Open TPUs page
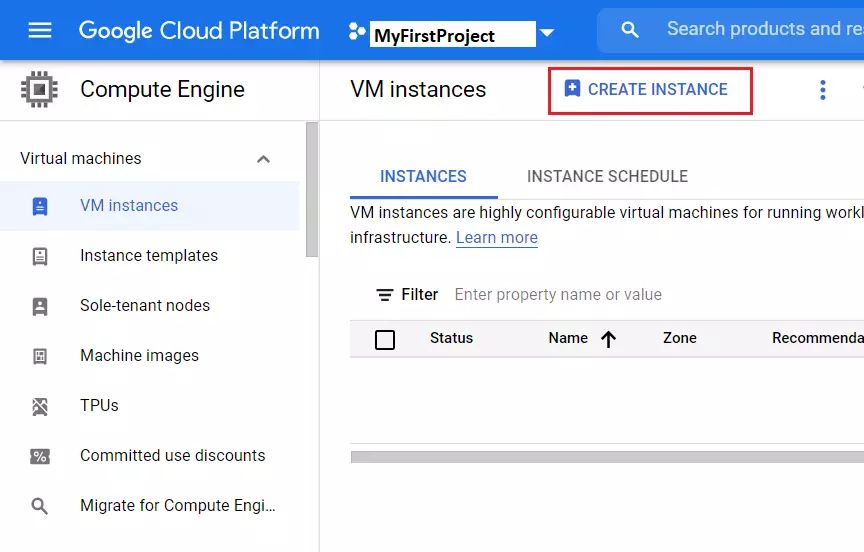 point(99,405)
